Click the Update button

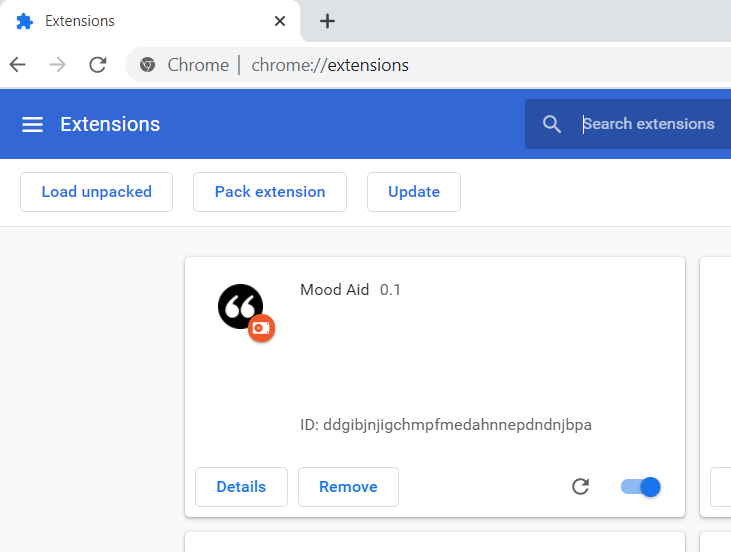414,192
